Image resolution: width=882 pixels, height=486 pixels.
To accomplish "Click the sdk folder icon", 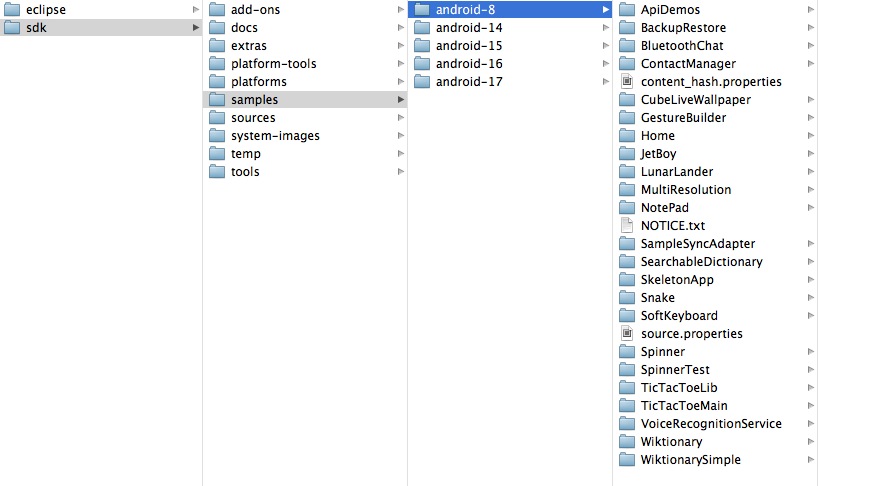I will [x=12, y=28].
